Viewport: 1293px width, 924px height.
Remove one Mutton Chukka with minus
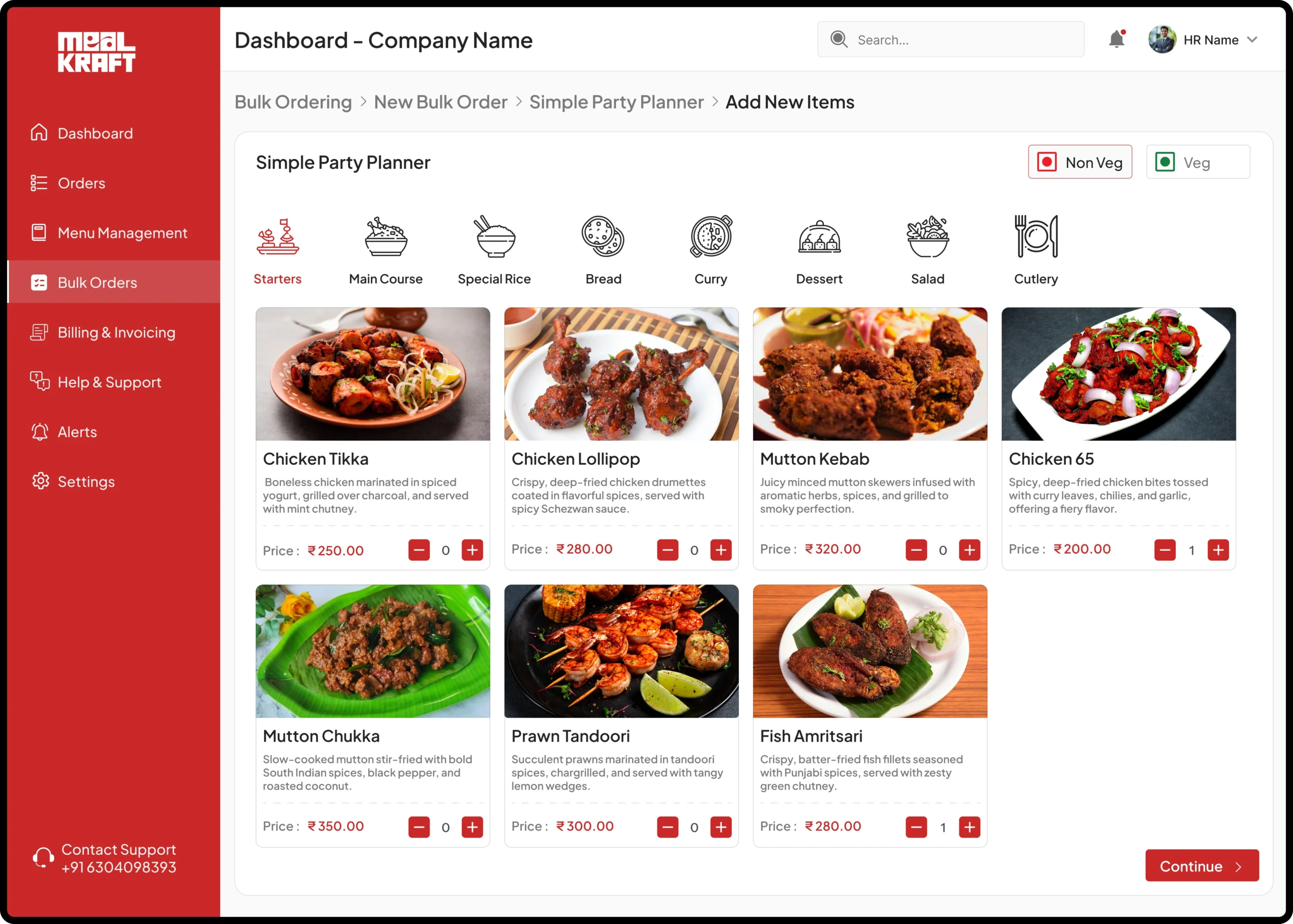point(419,826)
